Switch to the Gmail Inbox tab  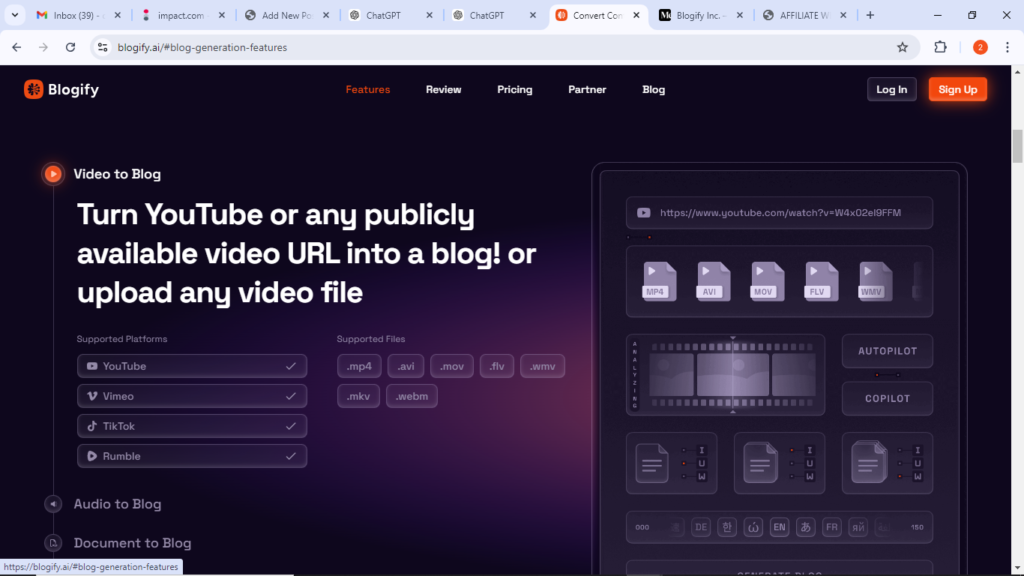pos(79,15)
